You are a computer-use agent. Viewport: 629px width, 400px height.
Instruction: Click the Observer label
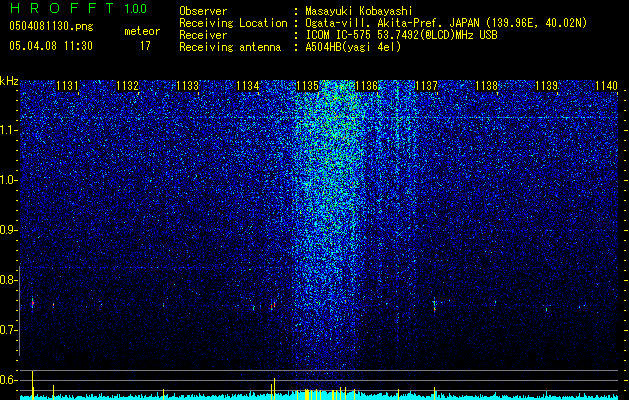(x=203, y=11)
